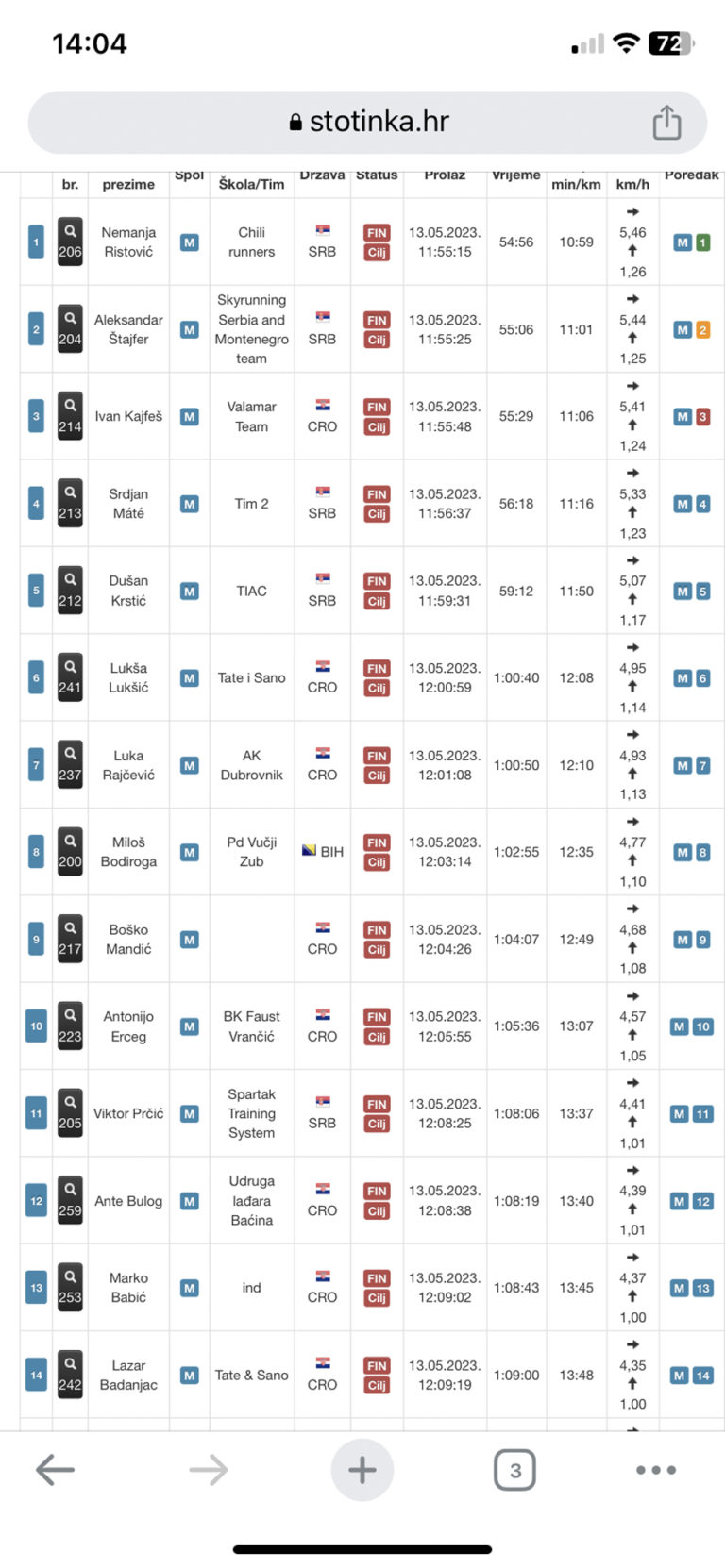Open magnifier details for bib 206
Viewport: 725px width, 1568px height.
click(x=70, y=242)
